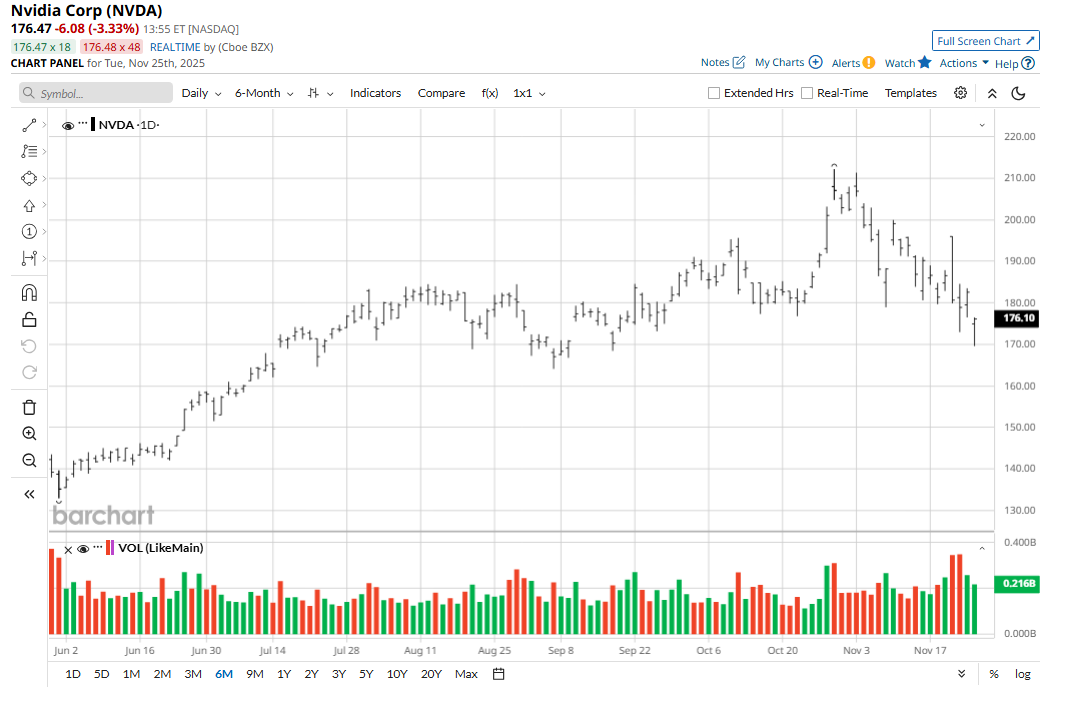This screenshot has height=710, width=1068.
Task: Delete drawings with the trash icon
Action: [29, 407]
